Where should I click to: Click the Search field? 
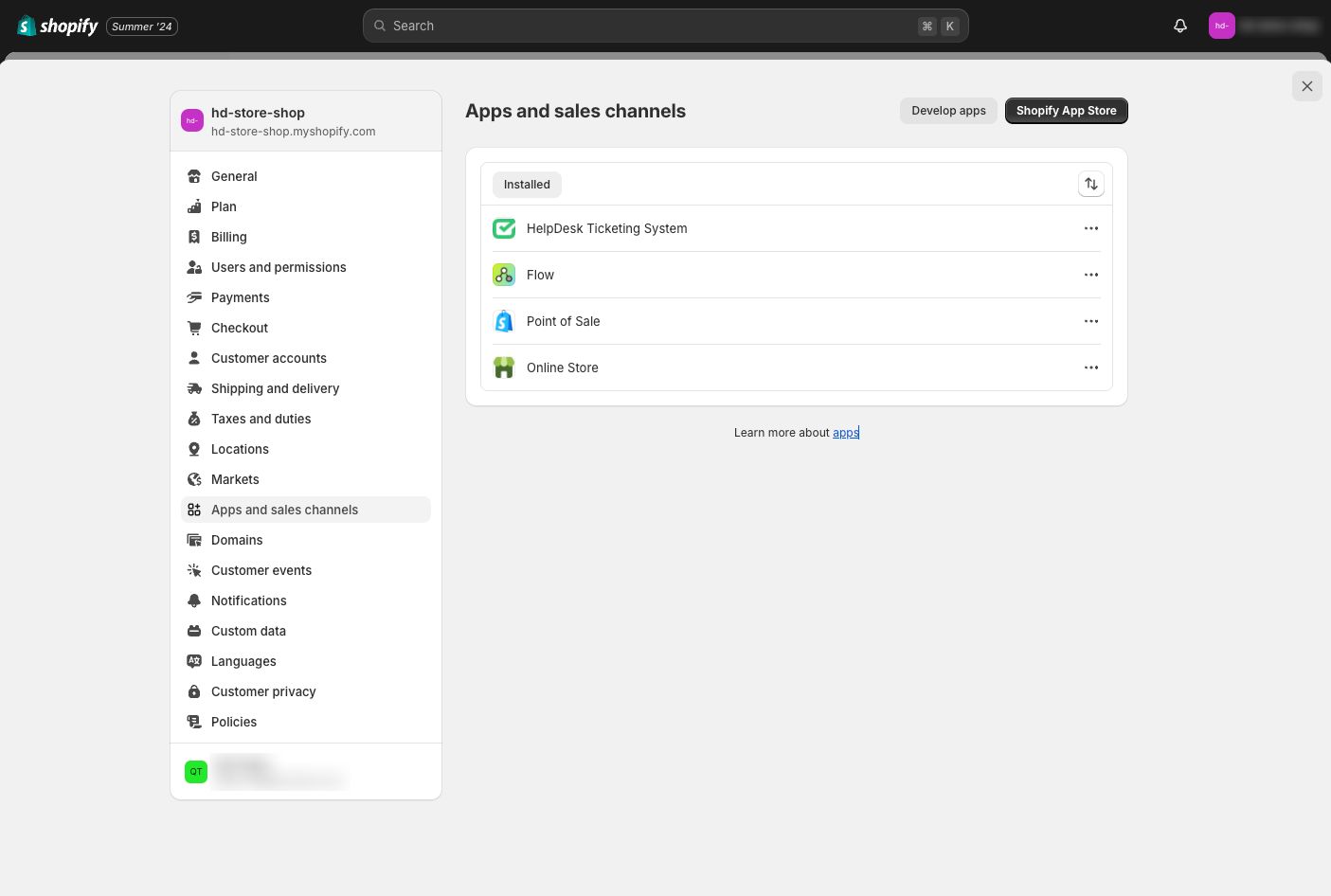click(666, 26)
